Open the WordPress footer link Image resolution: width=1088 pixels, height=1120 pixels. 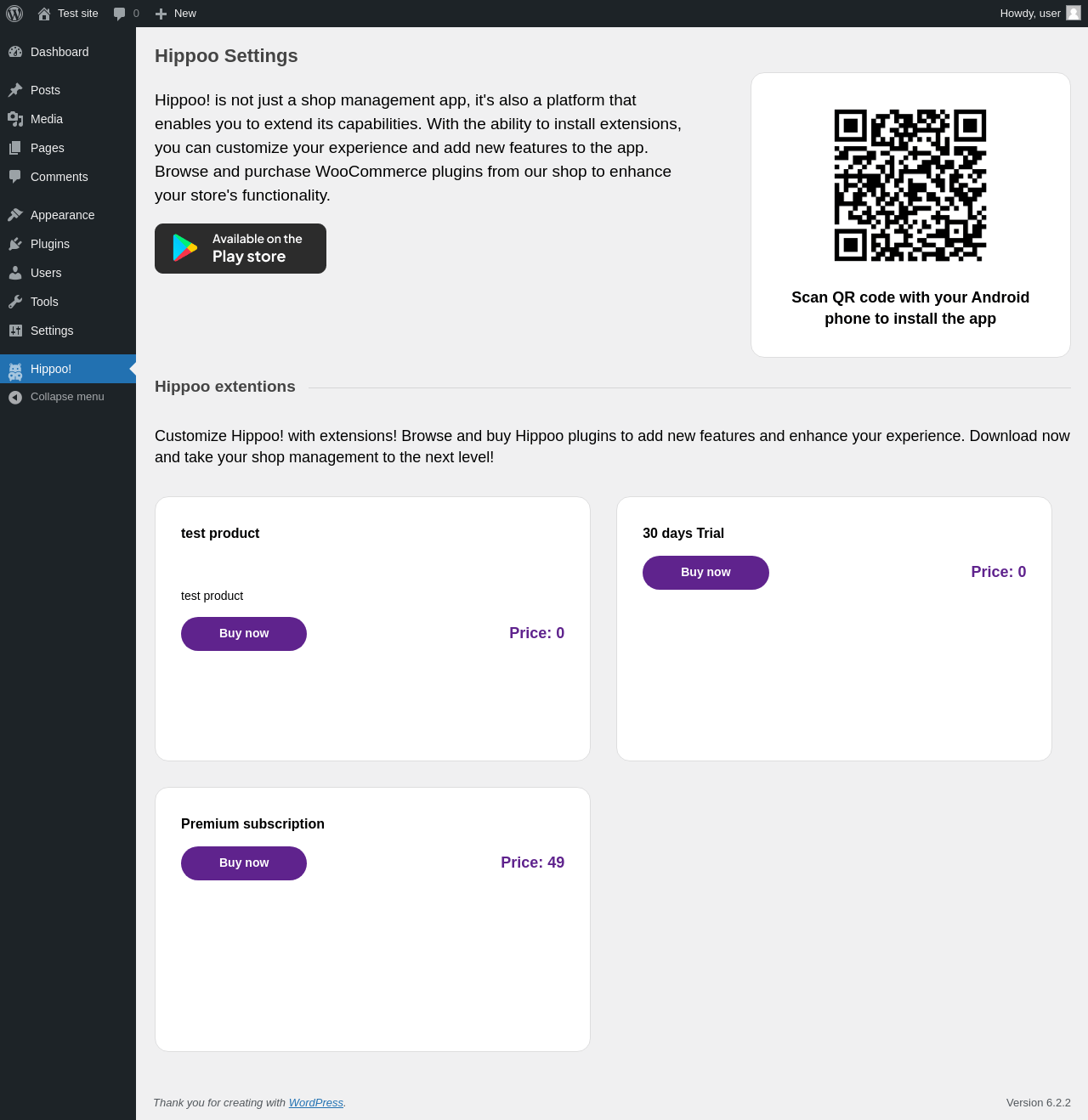click(316, 1103)
